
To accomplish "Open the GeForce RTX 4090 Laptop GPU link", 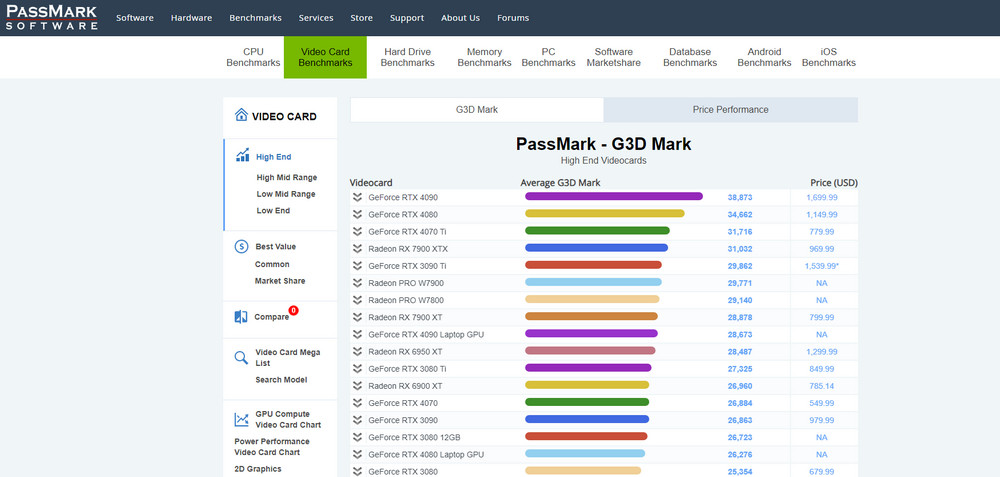I will tap(426, 335).
